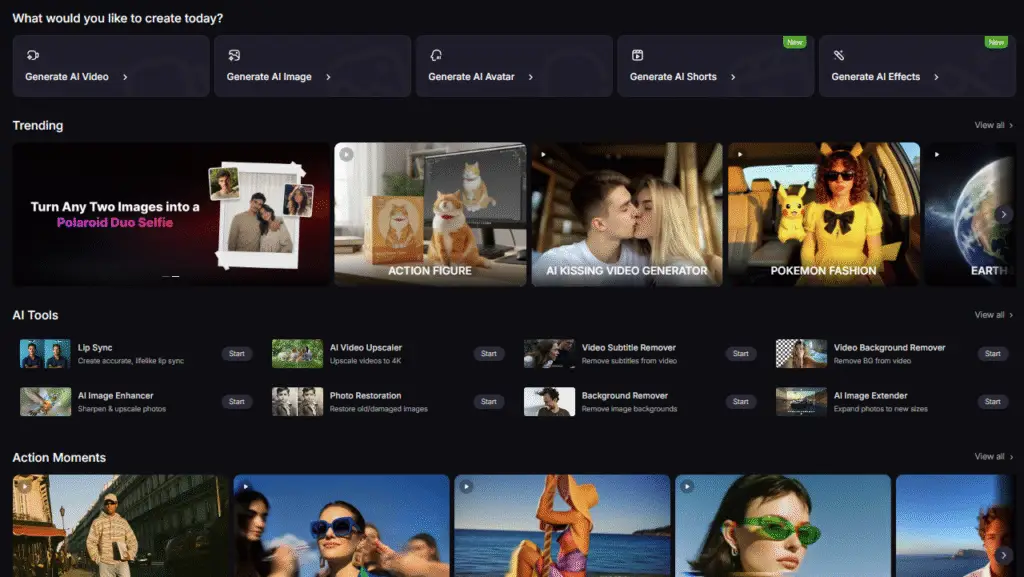The image size is (1024, 577).
Task: Open the Lip Sync tool thumbnail icon
Action: click(x=45, y=353)
